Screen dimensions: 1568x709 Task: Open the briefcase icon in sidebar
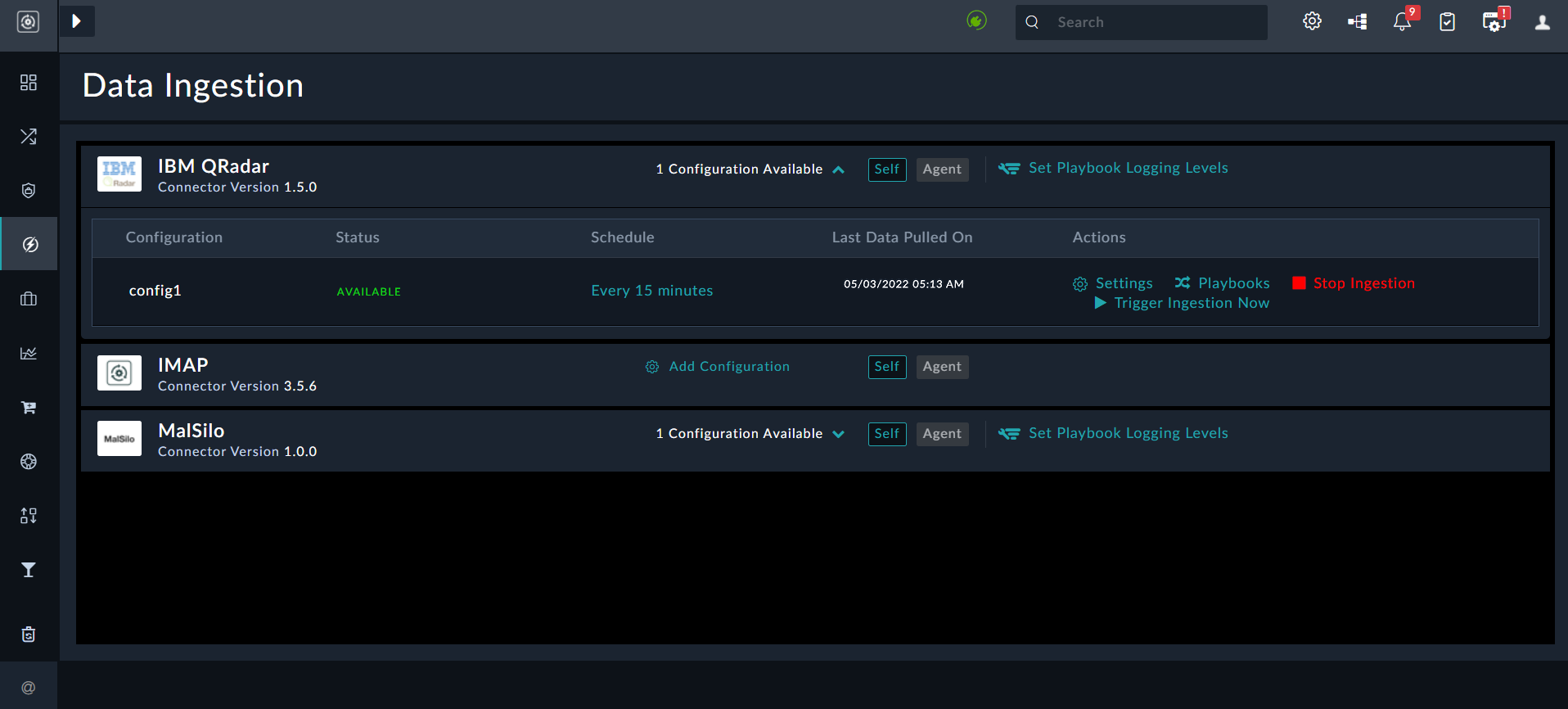pos(29,299)
